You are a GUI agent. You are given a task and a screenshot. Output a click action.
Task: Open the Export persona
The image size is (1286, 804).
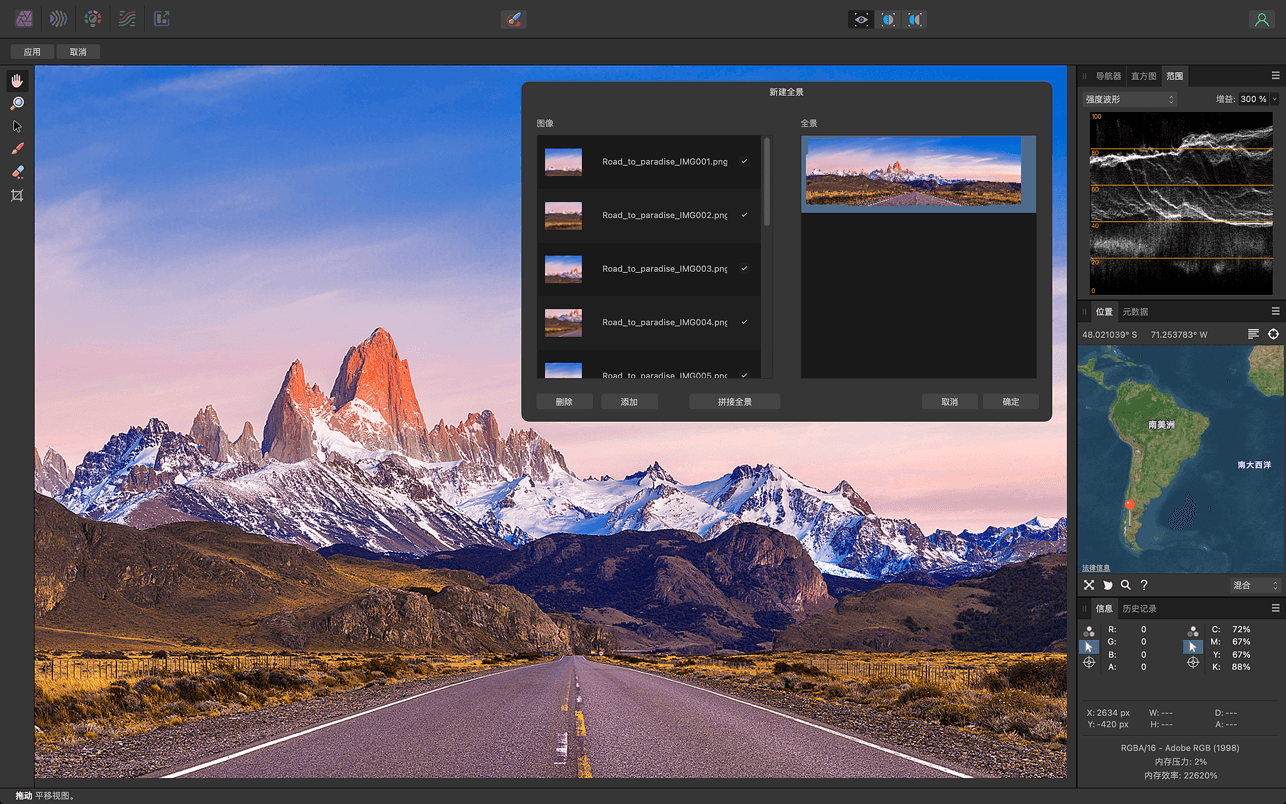(x=161, y=18)
